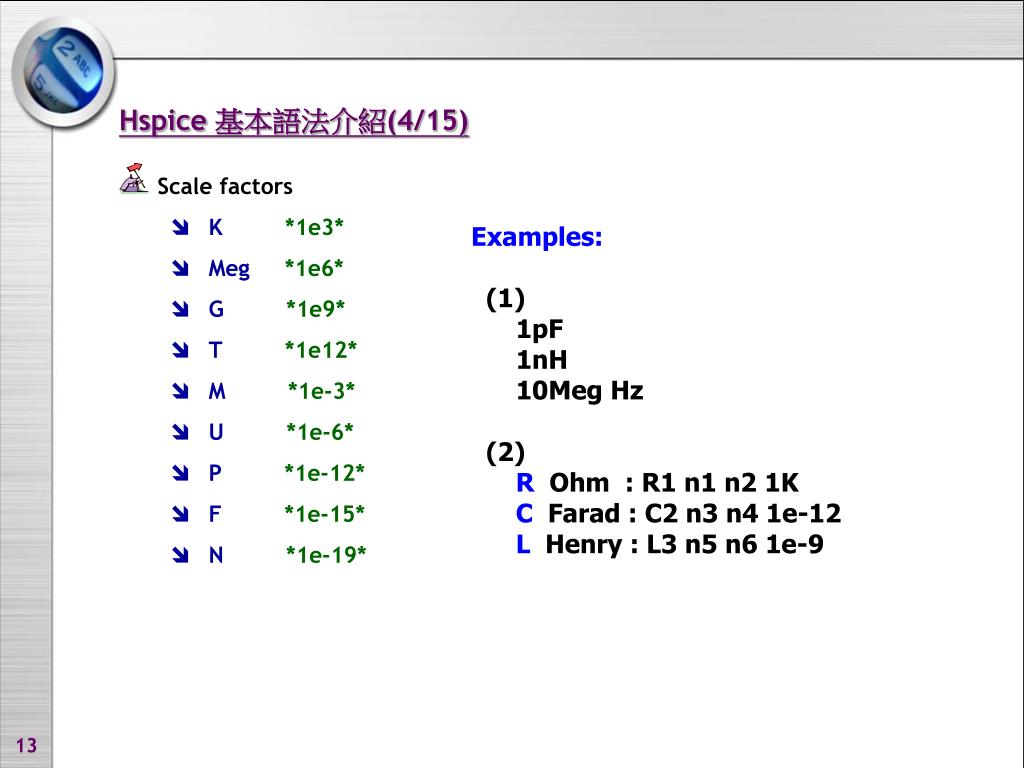The width and height of the screenshot is (1024, 768).
Task: Click the value '*1e-6*'
Action: click(320, 432)
